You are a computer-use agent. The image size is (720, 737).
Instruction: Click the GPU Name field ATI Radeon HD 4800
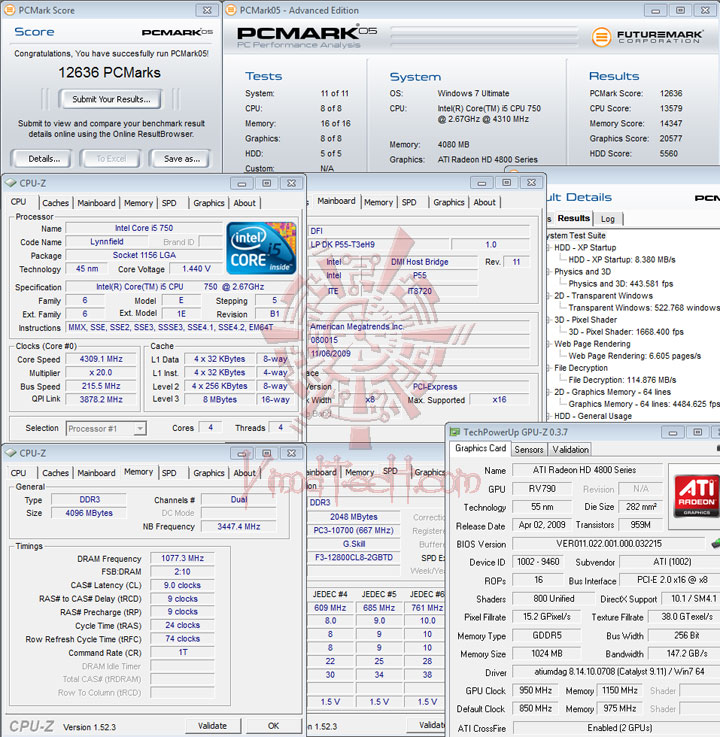tap(587, 470)
